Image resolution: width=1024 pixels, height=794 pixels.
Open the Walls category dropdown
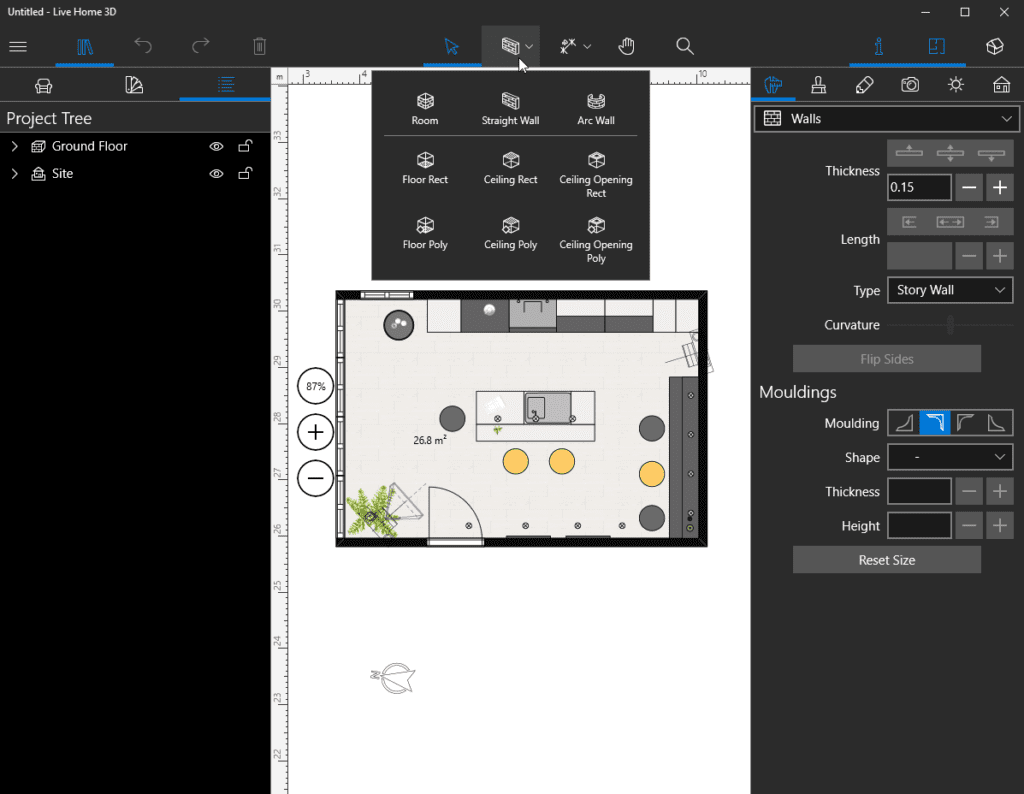[x=886, y=119]
